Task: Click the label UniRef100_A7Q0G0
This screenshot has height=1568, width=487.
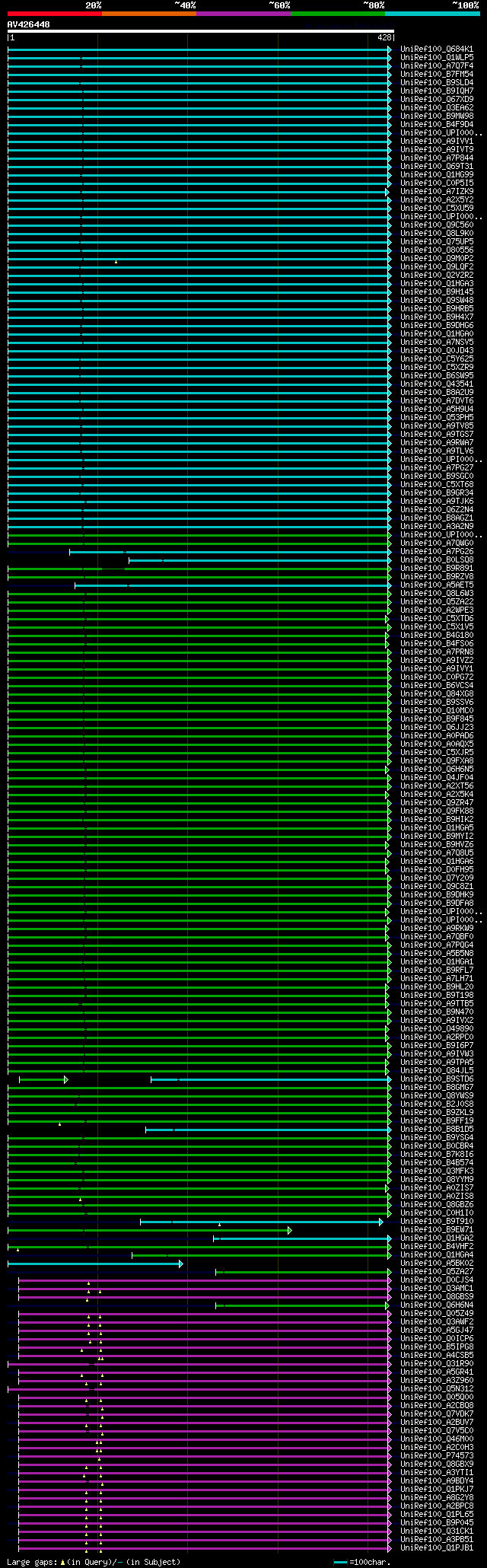Action: pyautogui.click(x=437, y=543)
